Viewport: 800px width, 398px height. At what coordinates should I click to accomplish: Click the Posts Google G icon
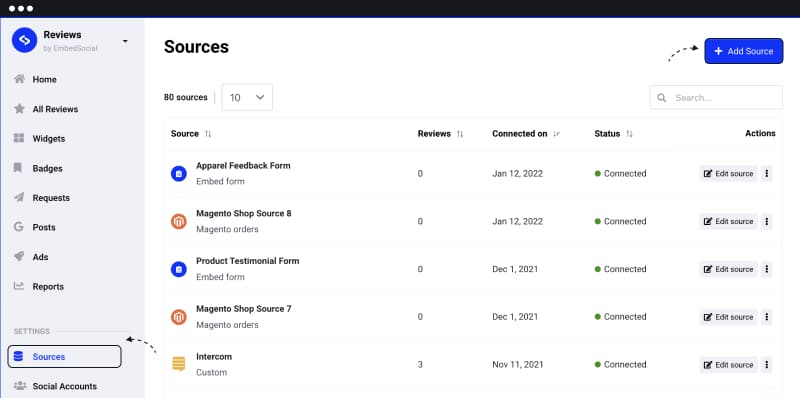tap(19, 227)
